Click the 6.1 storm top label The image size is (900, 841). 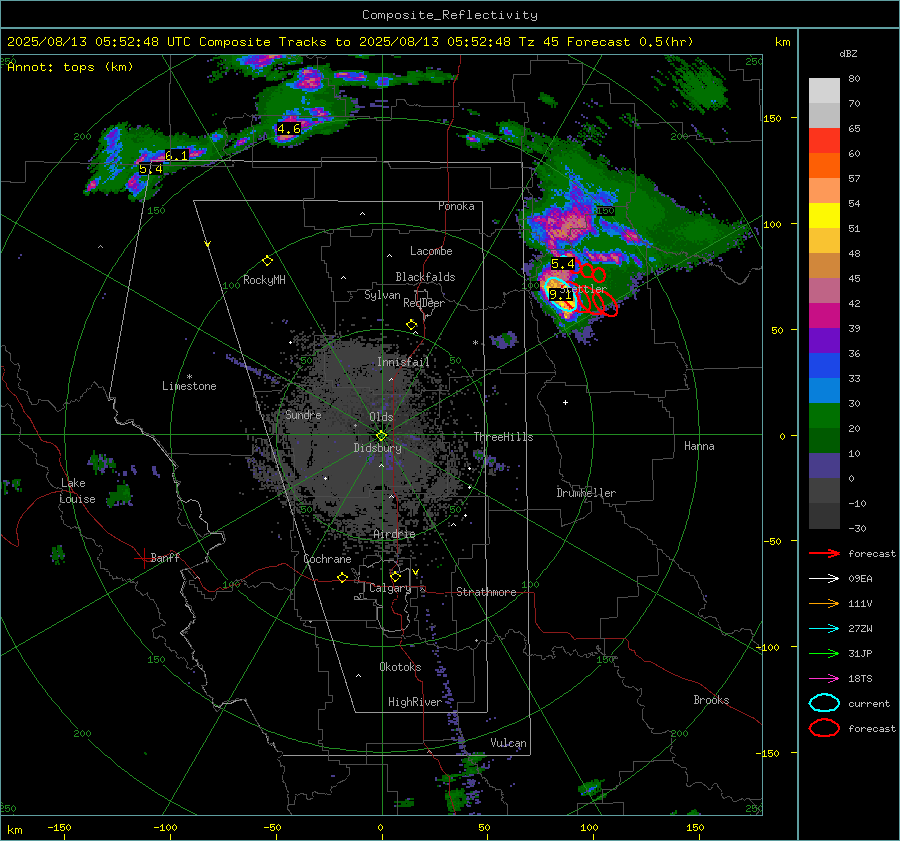[176, 156]
